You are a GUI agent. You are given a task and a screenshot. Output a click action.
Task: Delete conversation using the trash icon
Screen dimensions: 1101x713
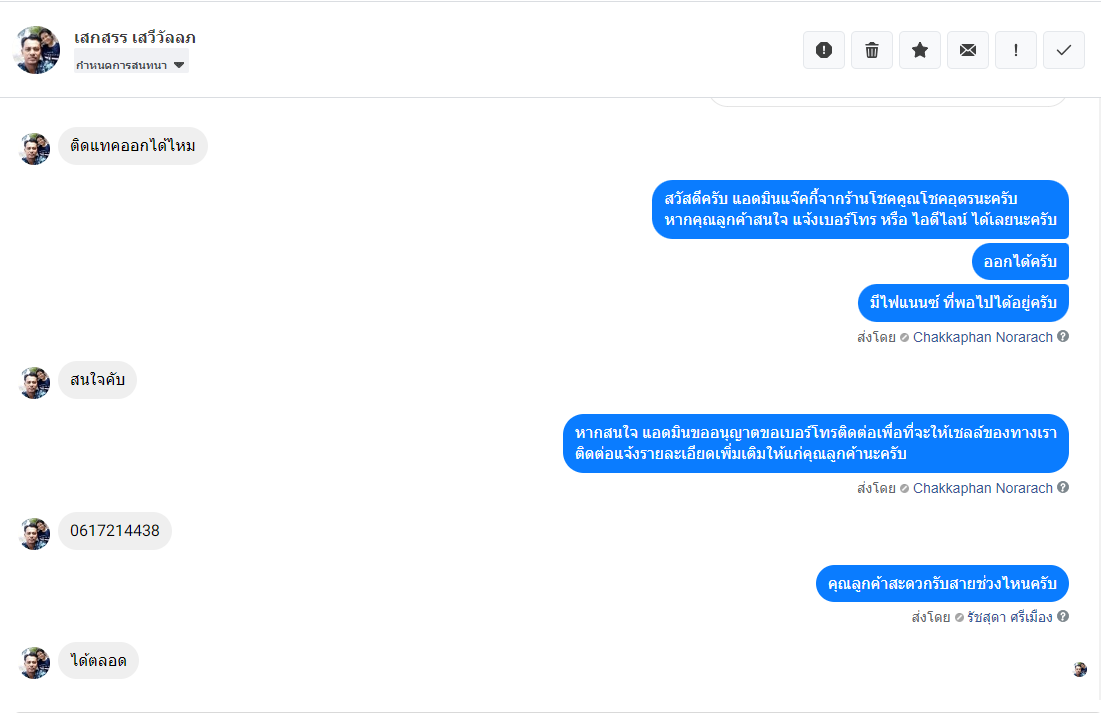coord(872,50)
